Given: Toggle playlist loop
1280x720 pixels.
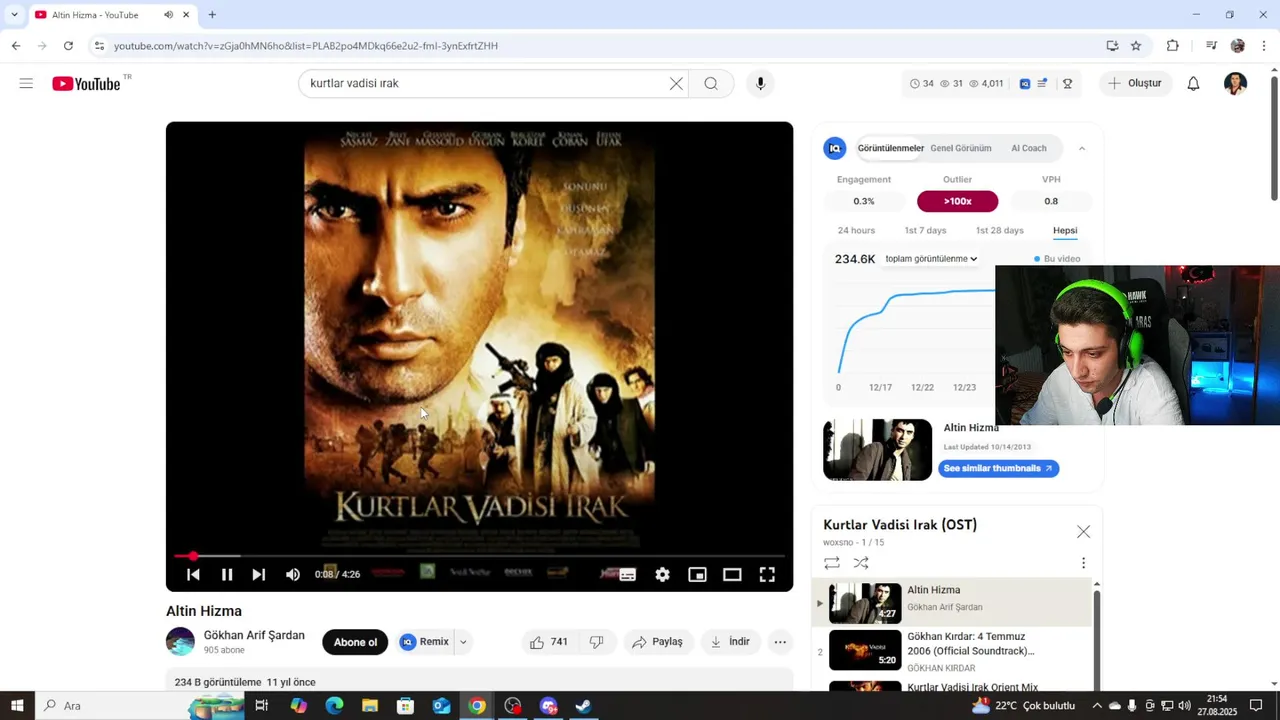Looking at the screenshot, I should pos(832,563).
